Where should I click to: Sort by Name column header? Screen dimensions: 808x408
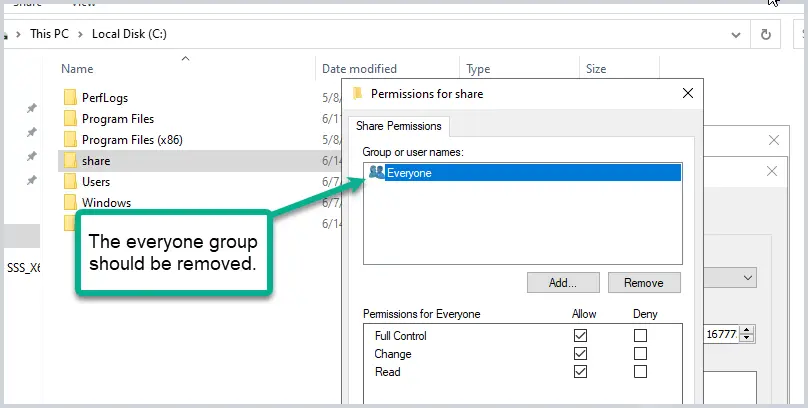(x=77, y=69)
